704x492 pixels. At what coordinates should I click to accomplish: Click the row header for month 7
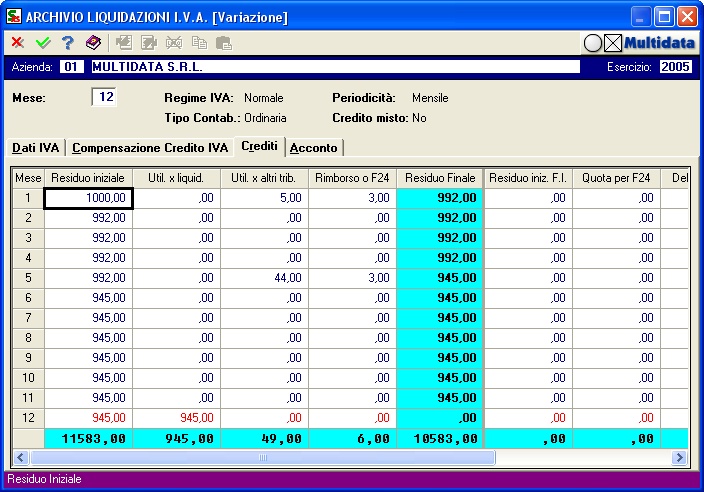point(28,318)
